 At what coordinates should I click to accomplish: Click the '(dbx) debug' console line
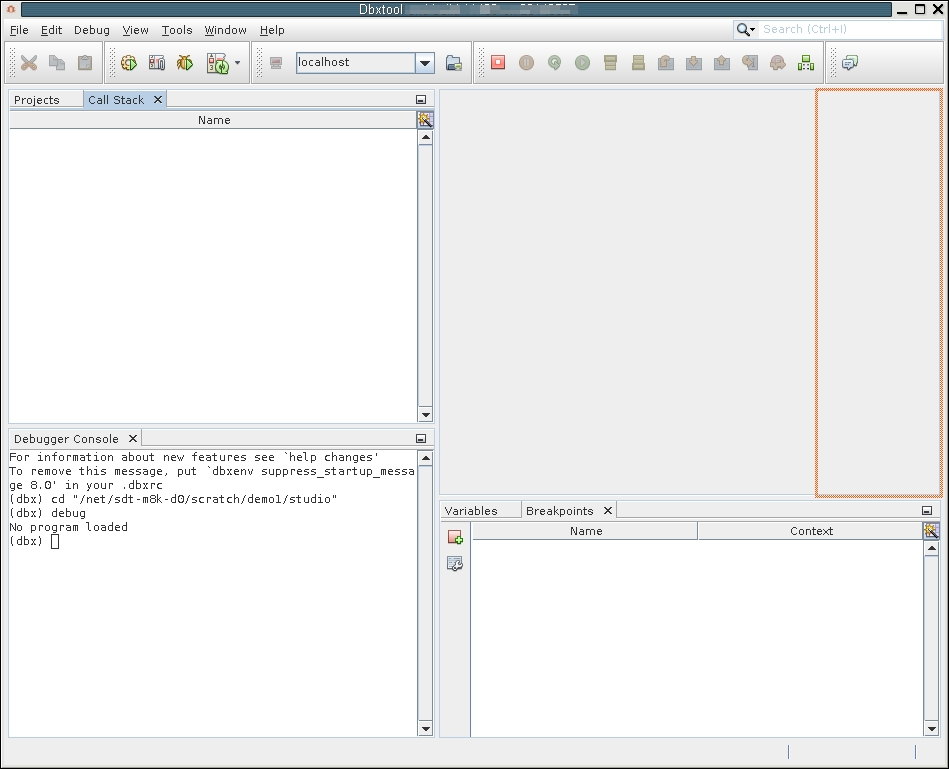coord(48,513)
